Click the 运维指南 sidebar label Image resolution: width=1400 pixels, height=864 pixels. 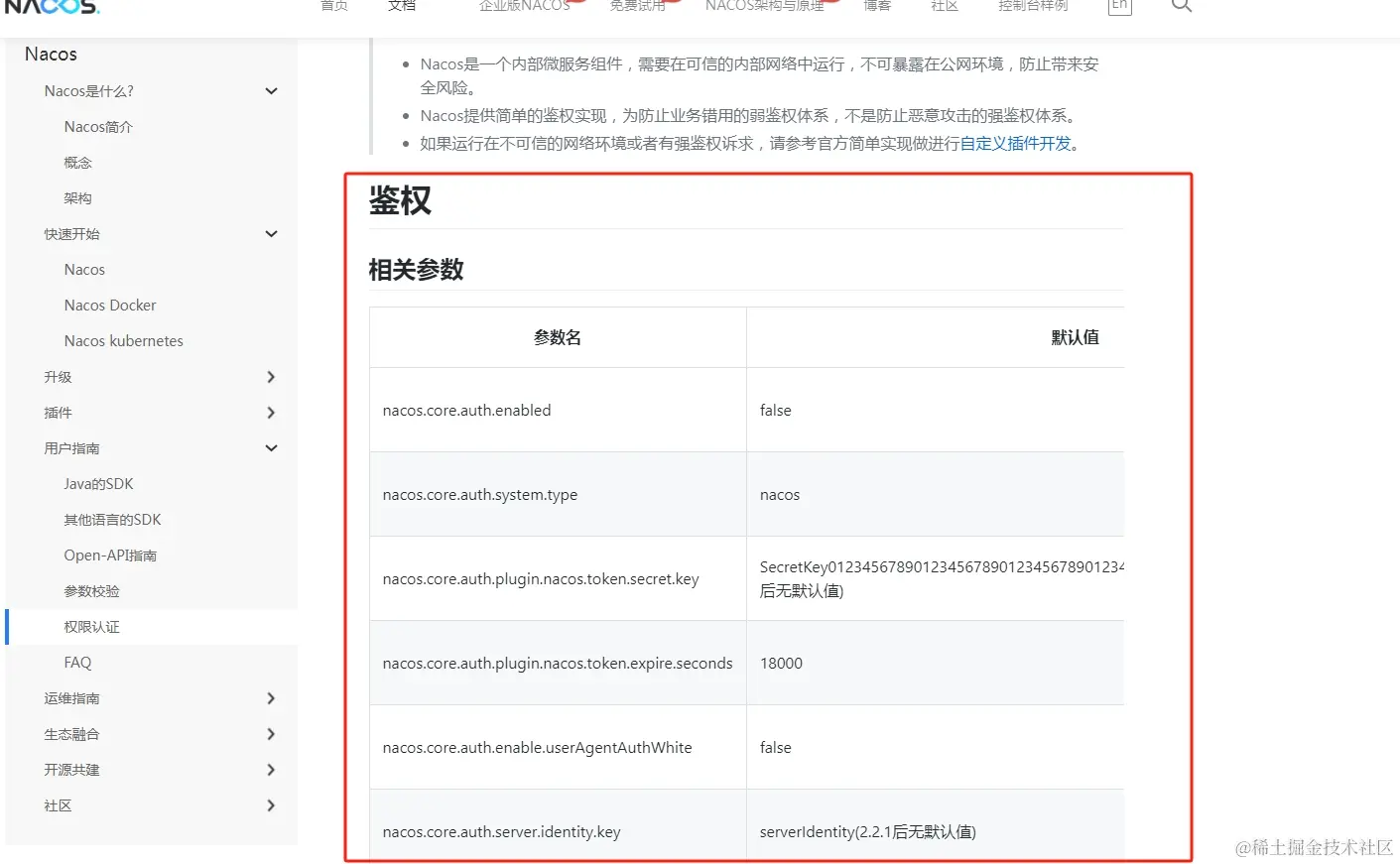click(x=71, y=698)
